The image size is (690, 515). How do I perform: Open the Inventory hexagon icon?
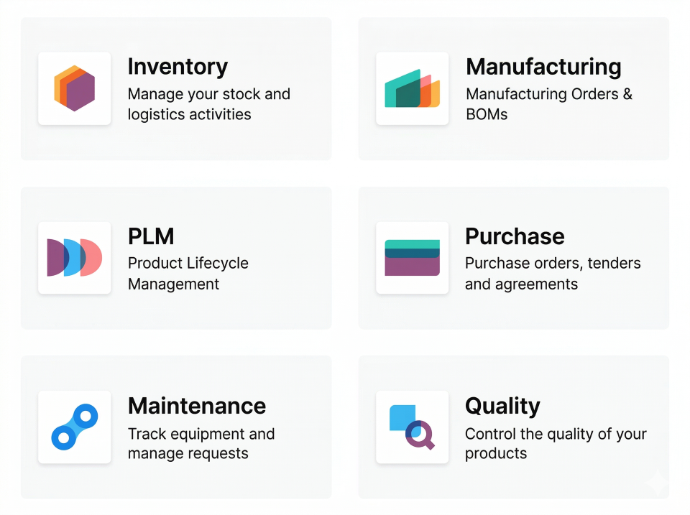74,88
